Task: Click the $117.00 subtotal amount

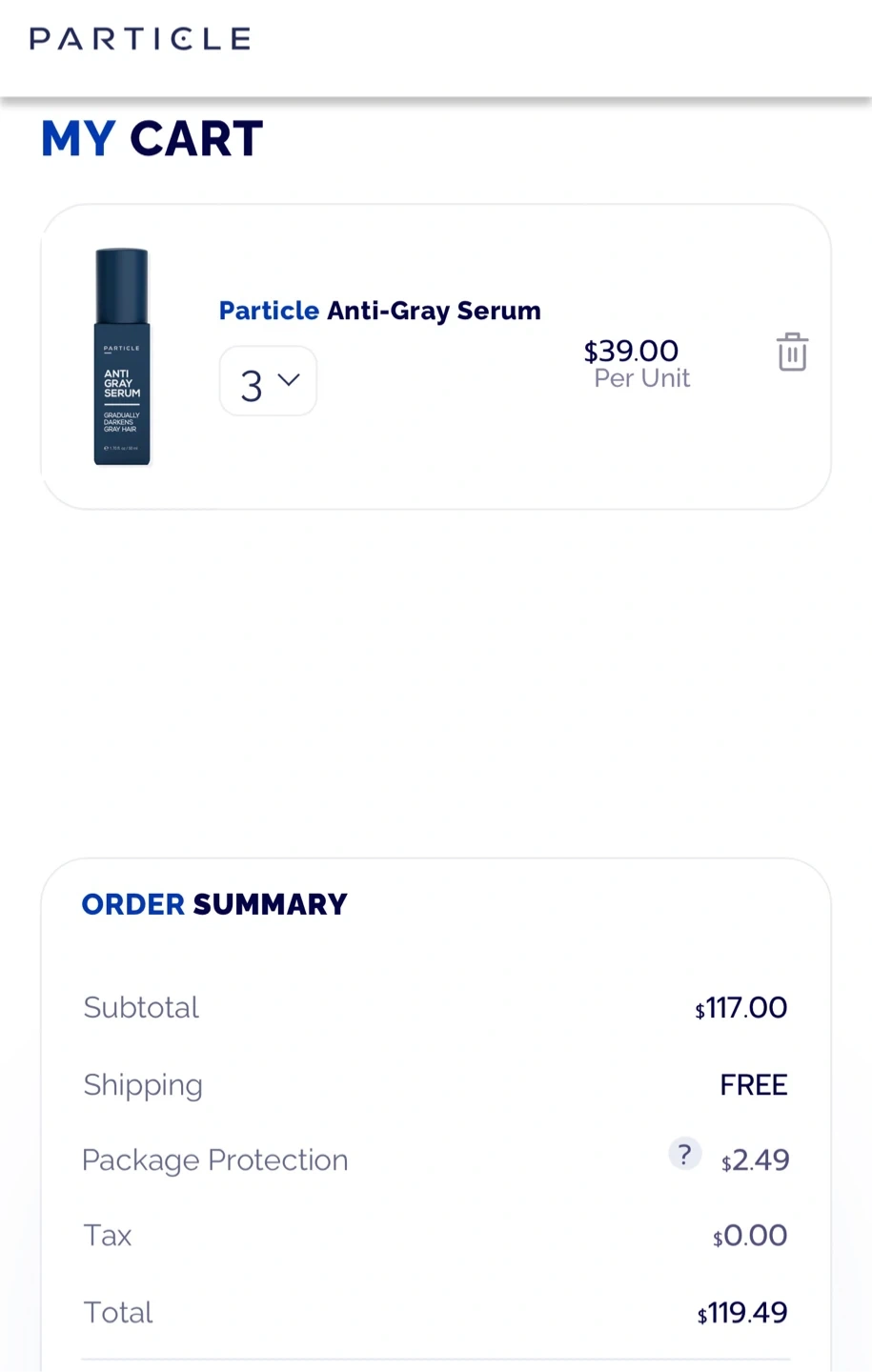Action: [x=740, y=1008]
